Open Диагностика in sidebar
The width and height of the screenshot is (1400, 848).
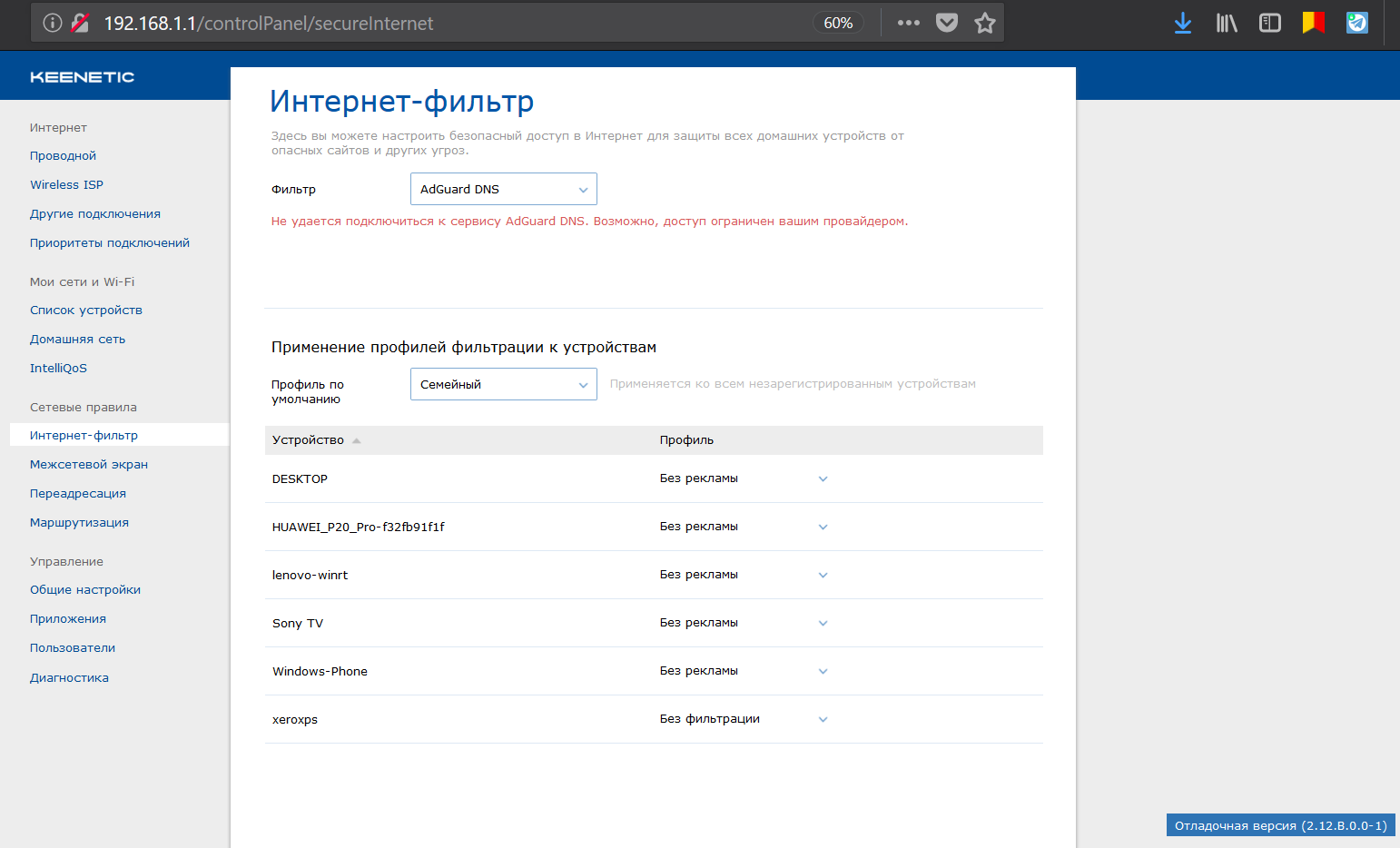click(x=69, y=677)
